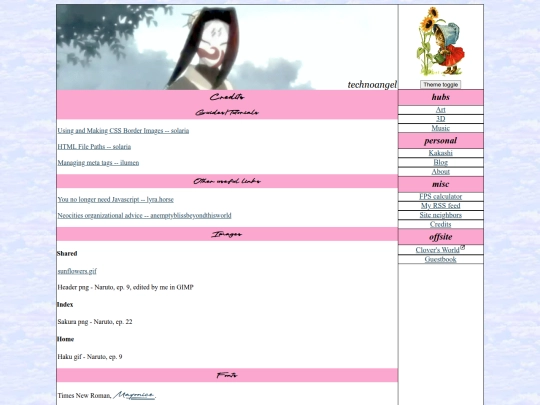The width and height of the screenshot is (540, 405).
Task: Click the Theme toggle button
Action: (x=440, y=85)
